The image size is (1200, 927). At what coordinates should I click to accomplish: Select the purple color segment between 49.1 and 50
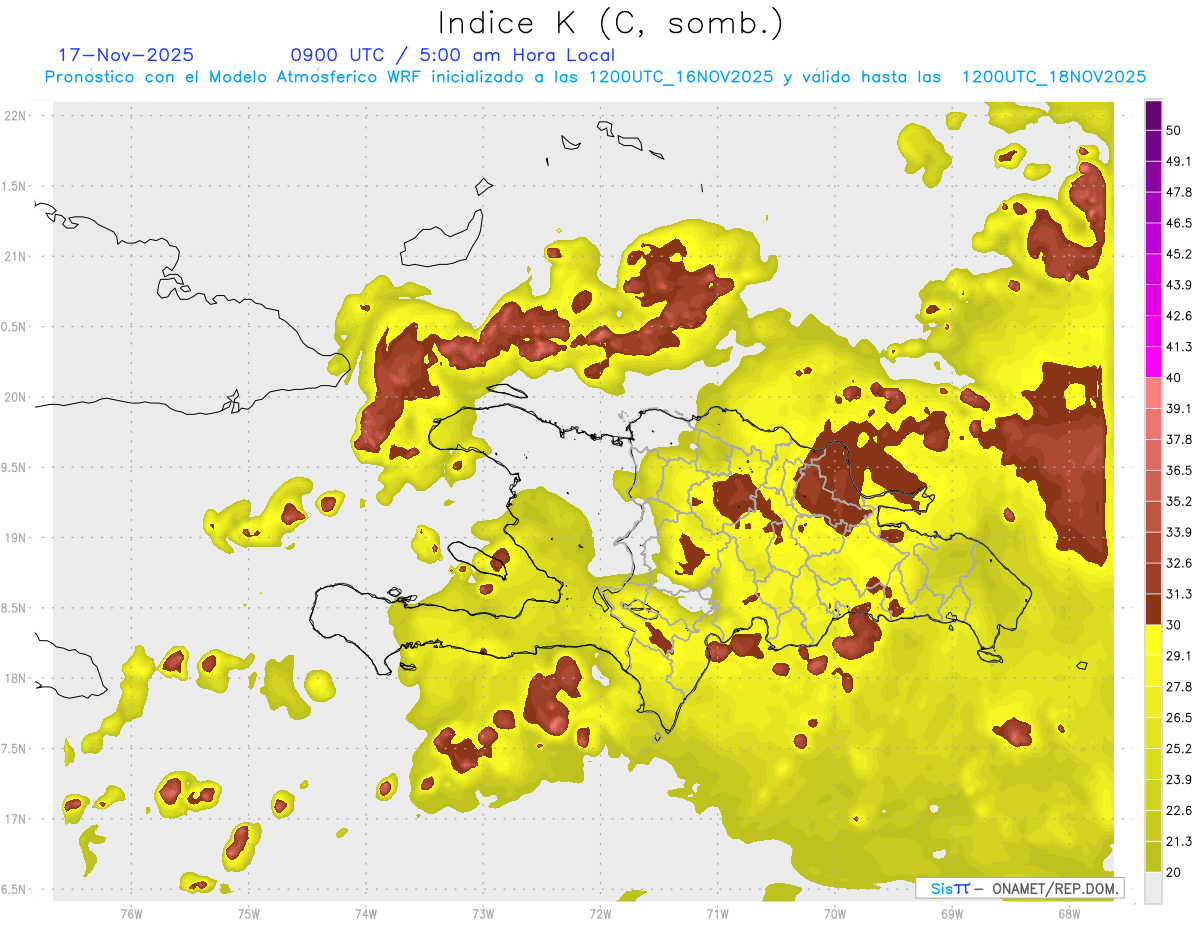(x=1153, y=145)
